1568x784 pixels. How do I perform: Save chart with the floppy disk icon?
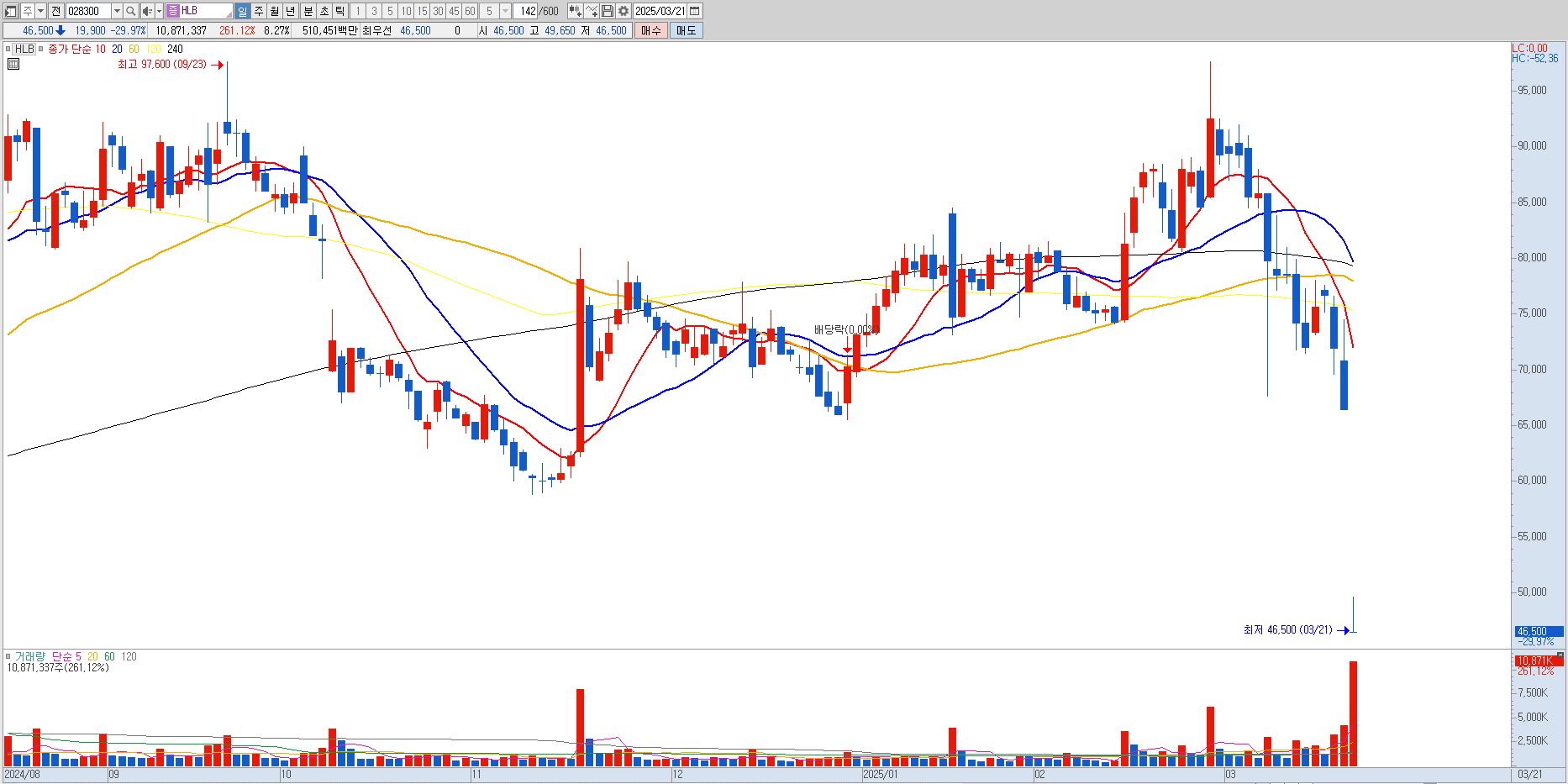pyautogui.click(x=607, y=11)
